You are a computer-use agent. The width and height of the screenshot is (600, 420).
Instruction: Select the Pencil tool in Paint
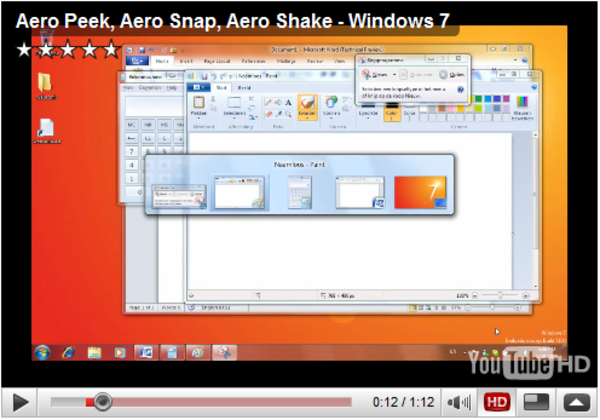pyautogui.click(x=269, y=102)
